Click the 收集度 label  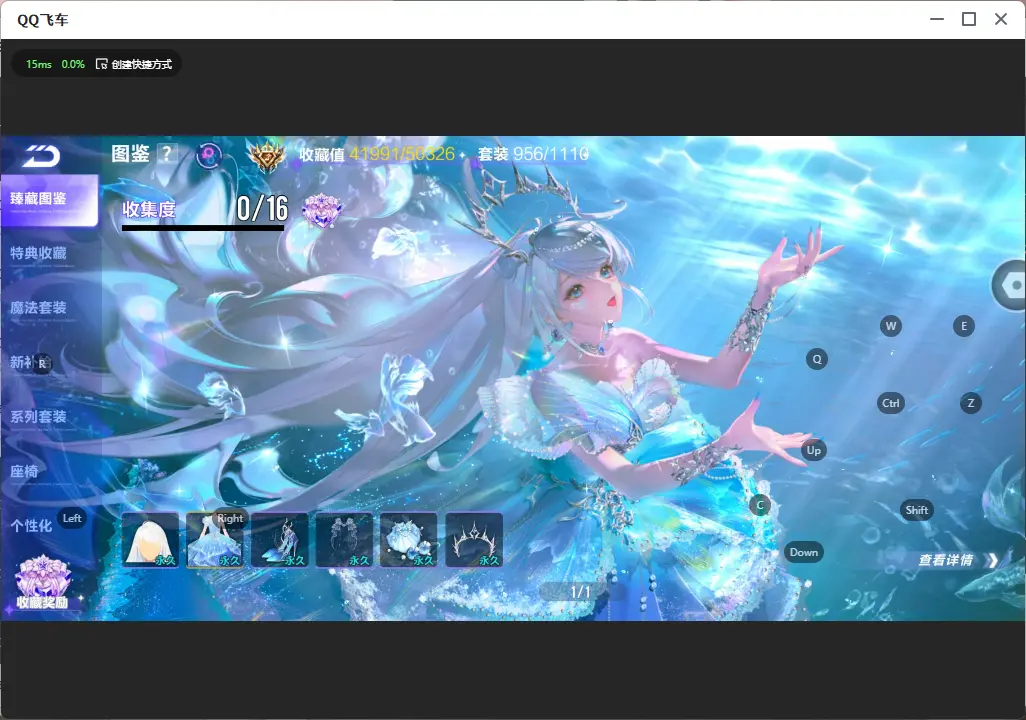coord(149,209)
